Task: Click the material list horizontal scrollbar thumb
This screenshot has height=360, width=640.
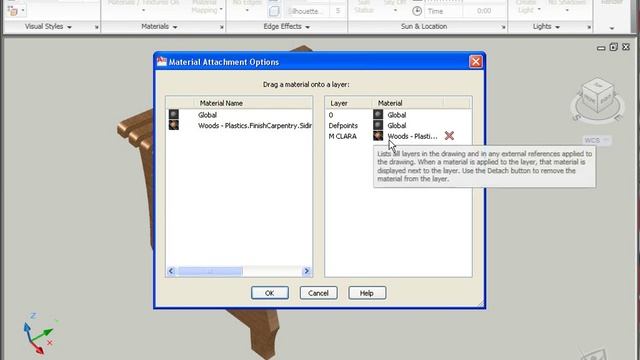Action: [210, 271]
